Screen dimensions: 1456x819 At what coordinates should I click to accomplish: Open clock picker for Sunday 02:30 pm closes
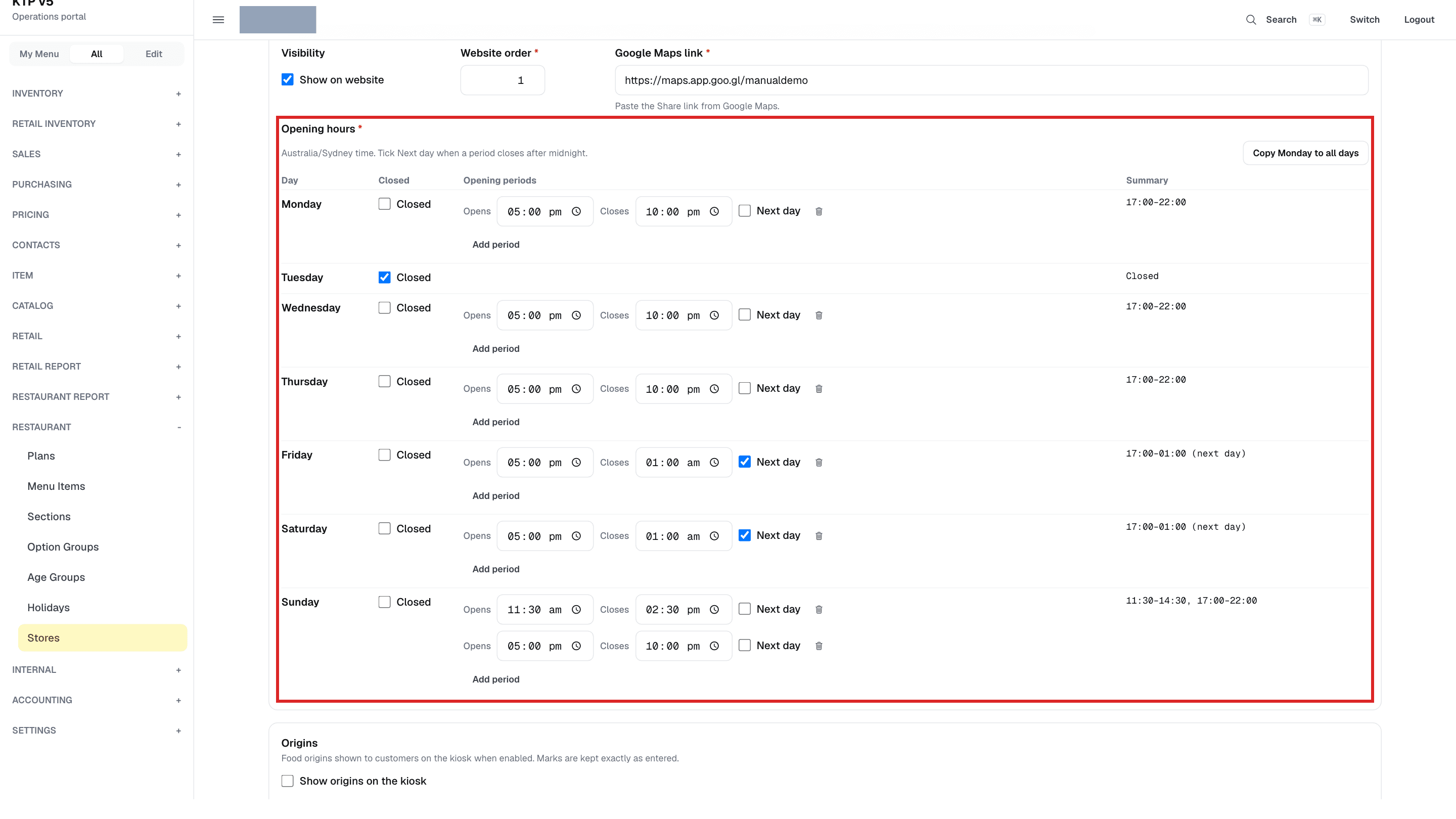[x=714, y=609]
